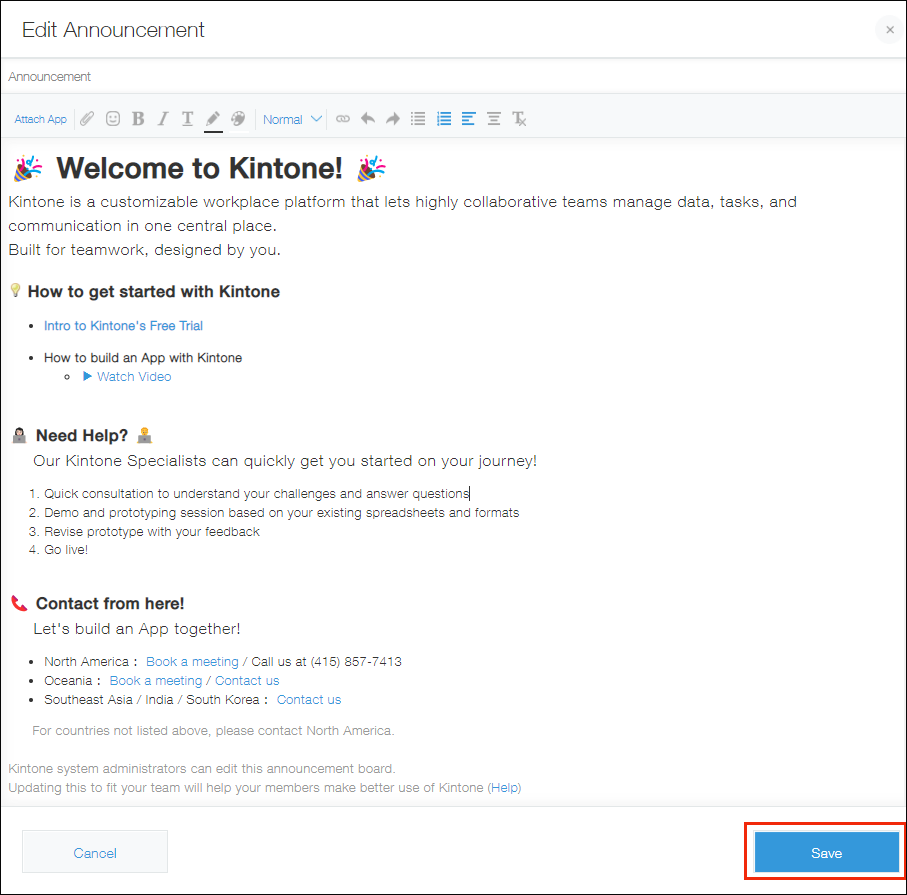Expand the Normal text size dropdown
The image size is (907, 895).
[292, 119]
